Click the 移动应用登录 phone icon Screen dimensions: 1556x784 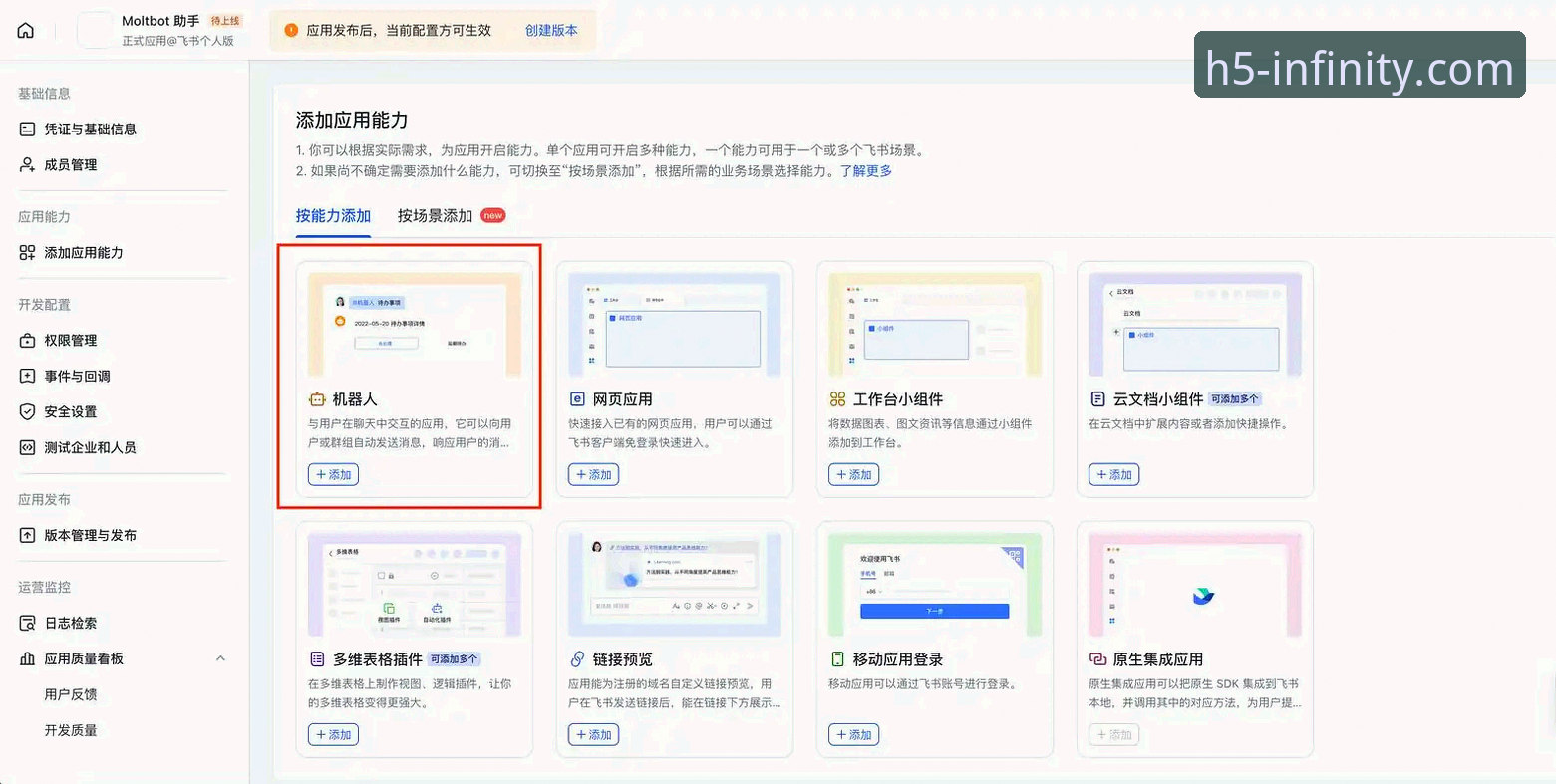coord(837,659)
